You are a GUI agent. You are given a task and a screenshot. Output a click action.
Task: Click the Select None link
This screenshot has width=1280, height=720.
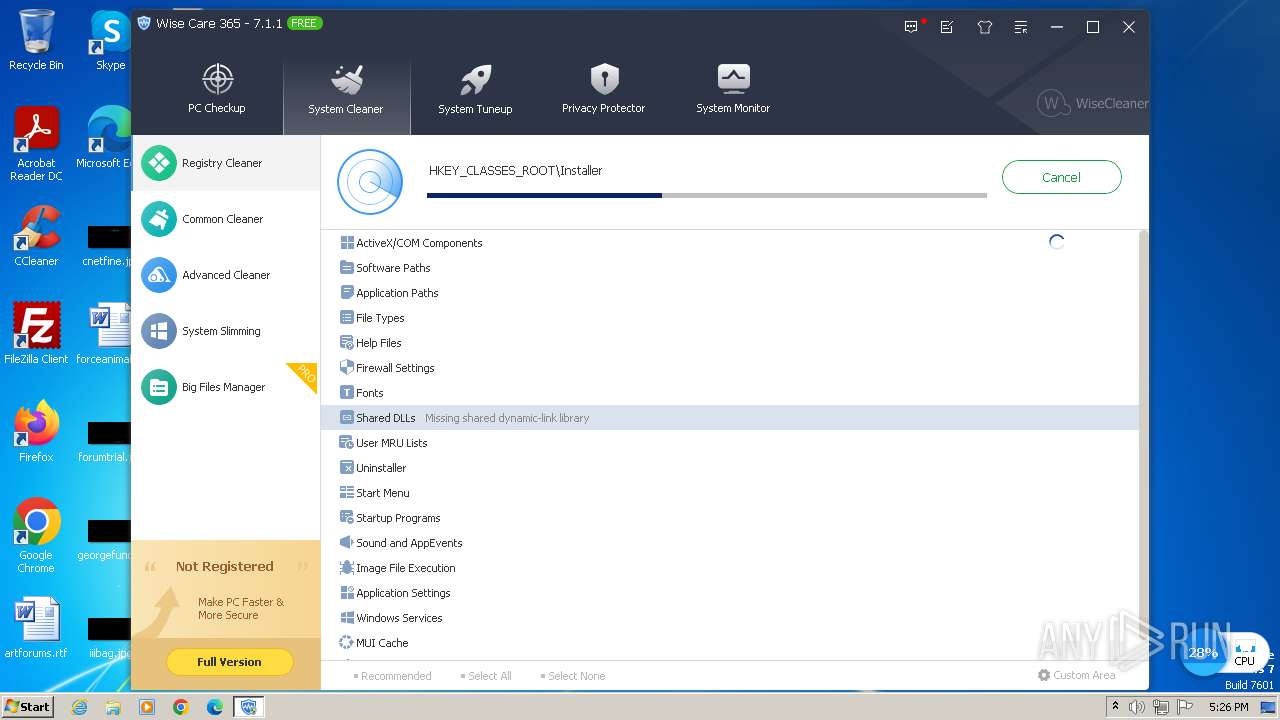click(x=573, y=676)
